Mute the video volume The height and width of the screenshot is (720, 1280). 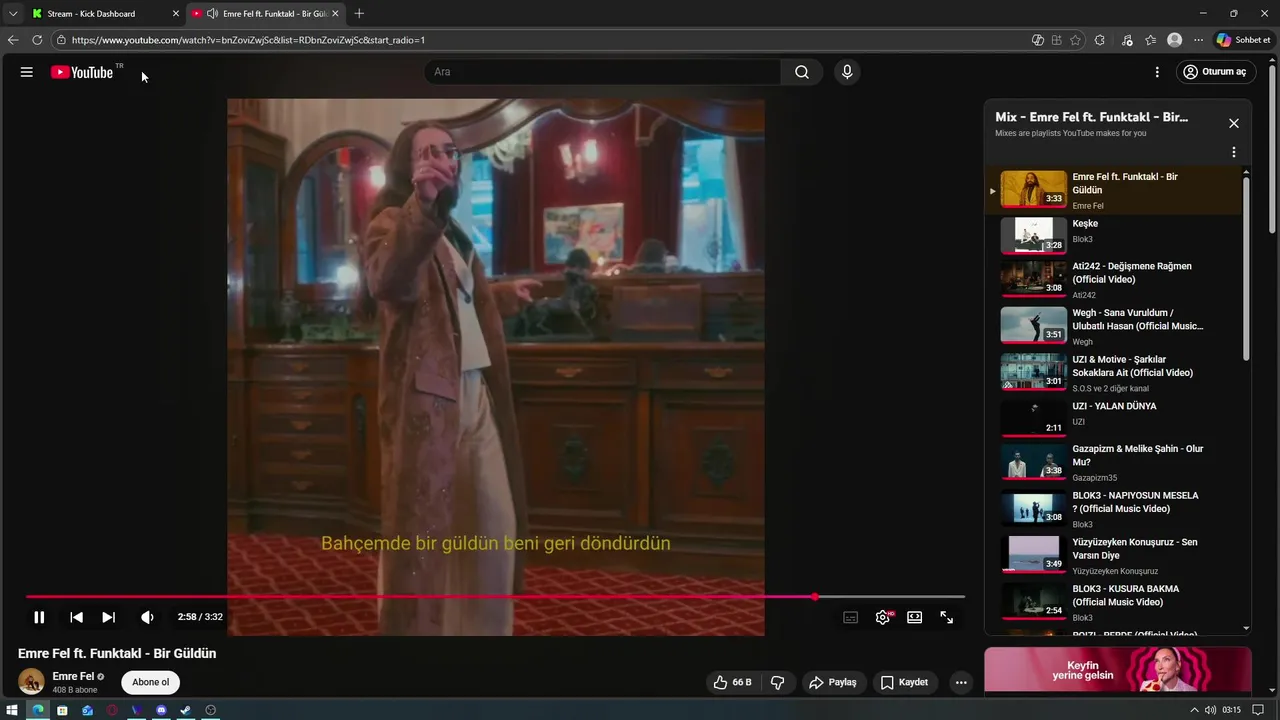tap(147, 617)
